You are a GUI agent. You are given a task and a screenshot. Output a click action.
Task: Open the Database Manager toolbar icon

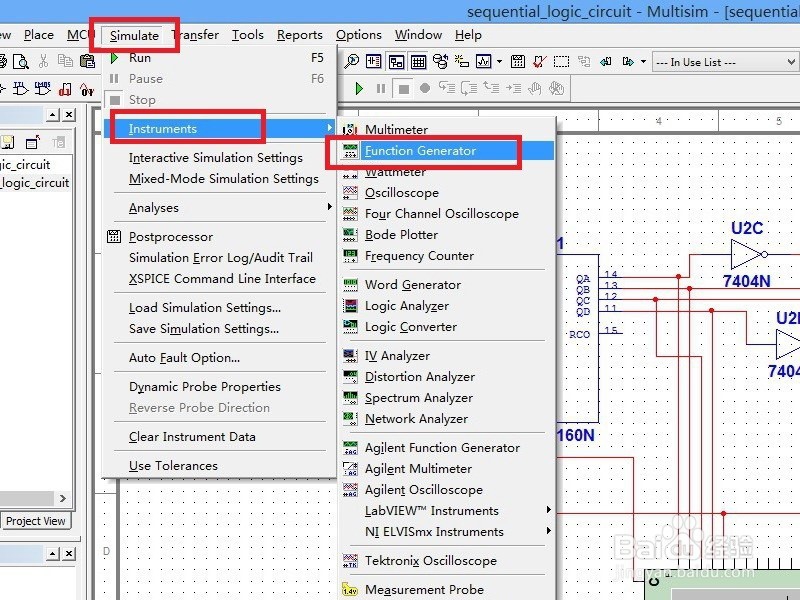tap(440, 62)
